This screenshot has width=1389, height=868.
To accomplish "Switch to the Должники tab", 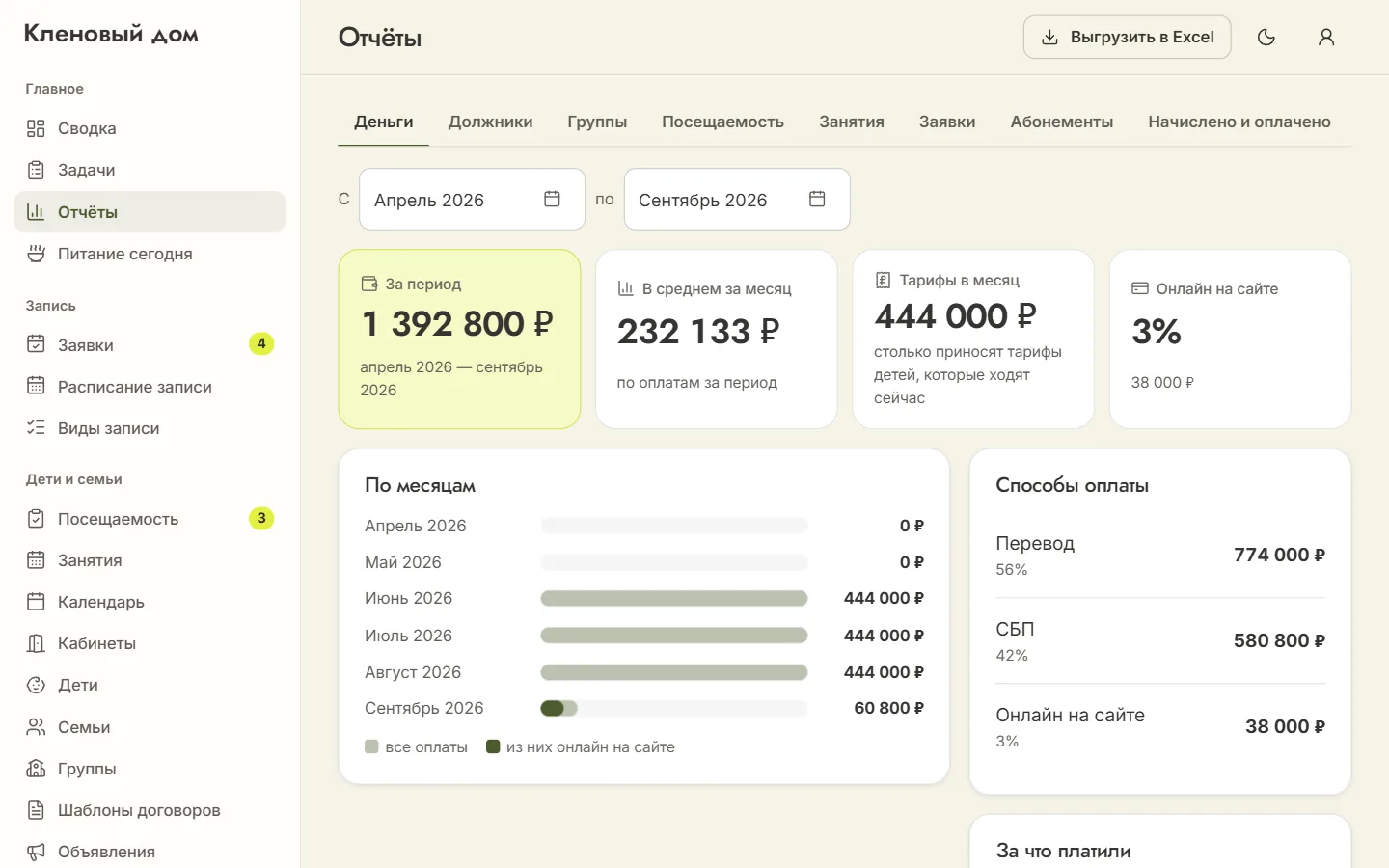I will click(490, 122).
